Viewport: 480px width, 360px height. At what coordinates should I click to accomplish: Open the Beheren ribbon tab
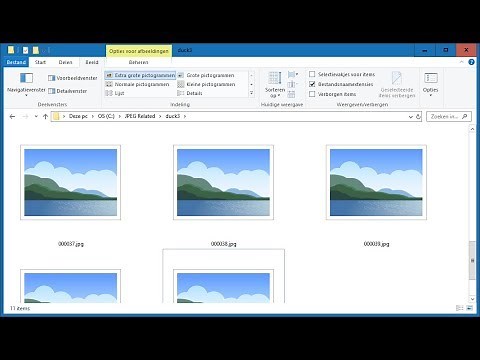(x=138, y=62)
